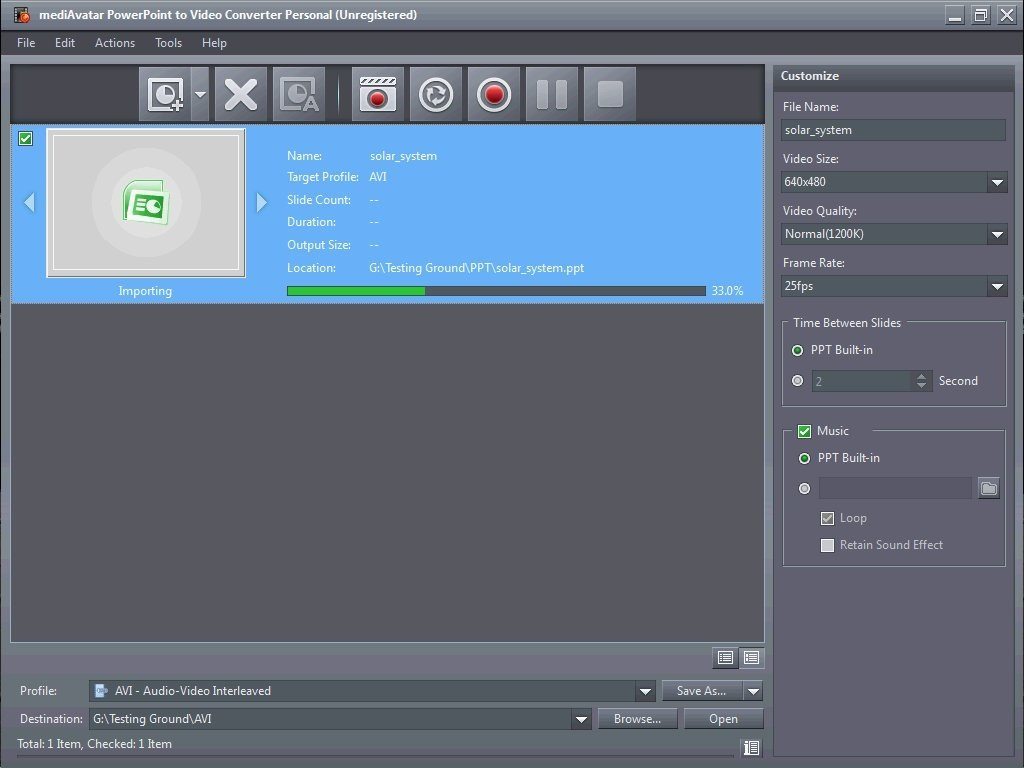Click the seconds spinner arrows
The height and width of the screenshot is (768, 1024).
[x=921, y=381]
